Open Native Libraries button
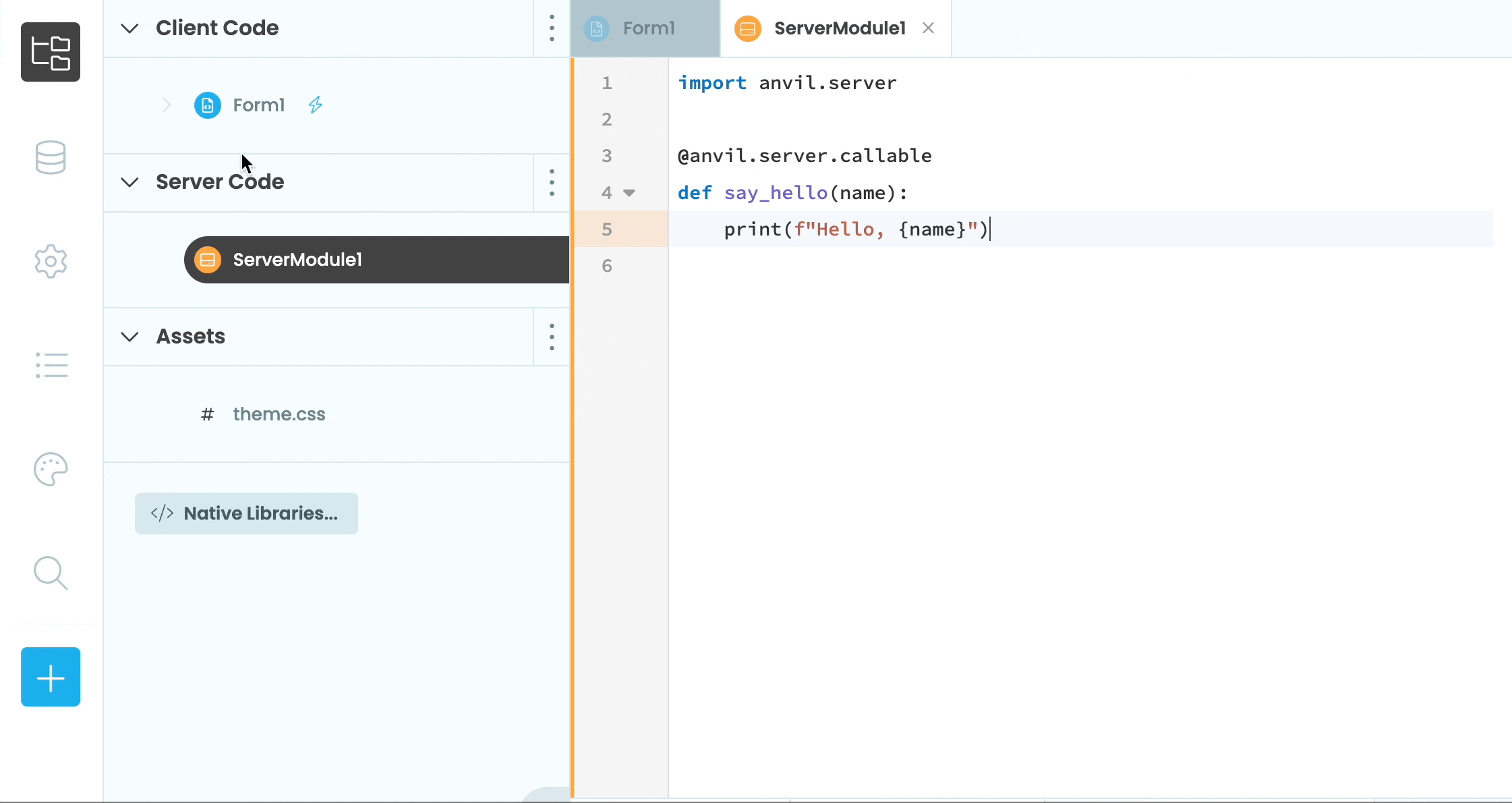The width and height of the screenshot is (1512, 803). (x=246, y=514)
